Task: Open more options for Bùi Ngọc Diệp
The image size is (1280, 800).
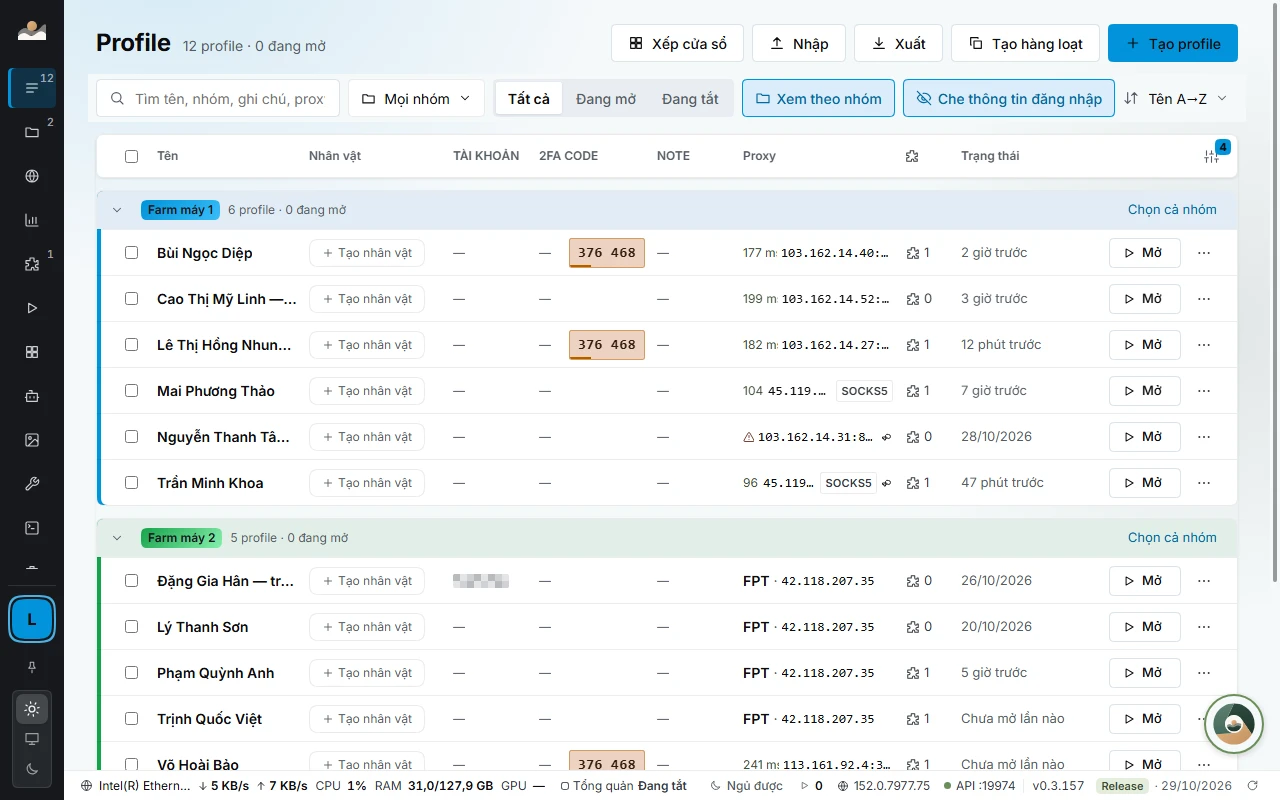Action: pyautogui.click(x=1204, y=253)
